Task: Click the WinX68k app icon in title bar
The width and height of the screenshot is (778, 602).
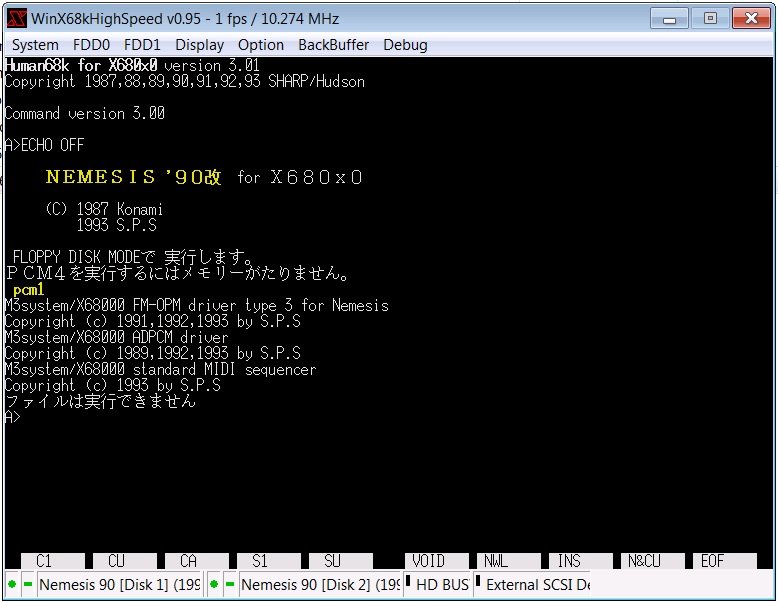Action: [17, 19]
